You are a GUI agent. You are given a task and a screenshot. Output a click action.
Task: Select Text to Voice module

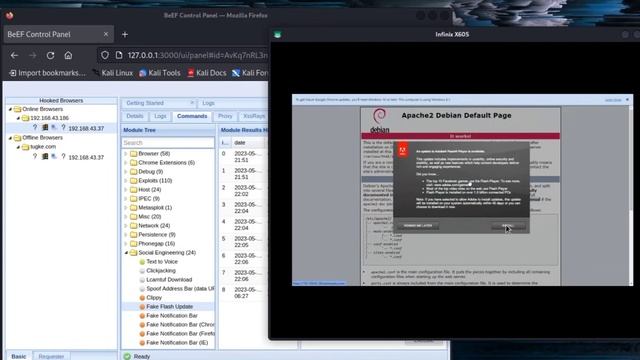[162, 262]
